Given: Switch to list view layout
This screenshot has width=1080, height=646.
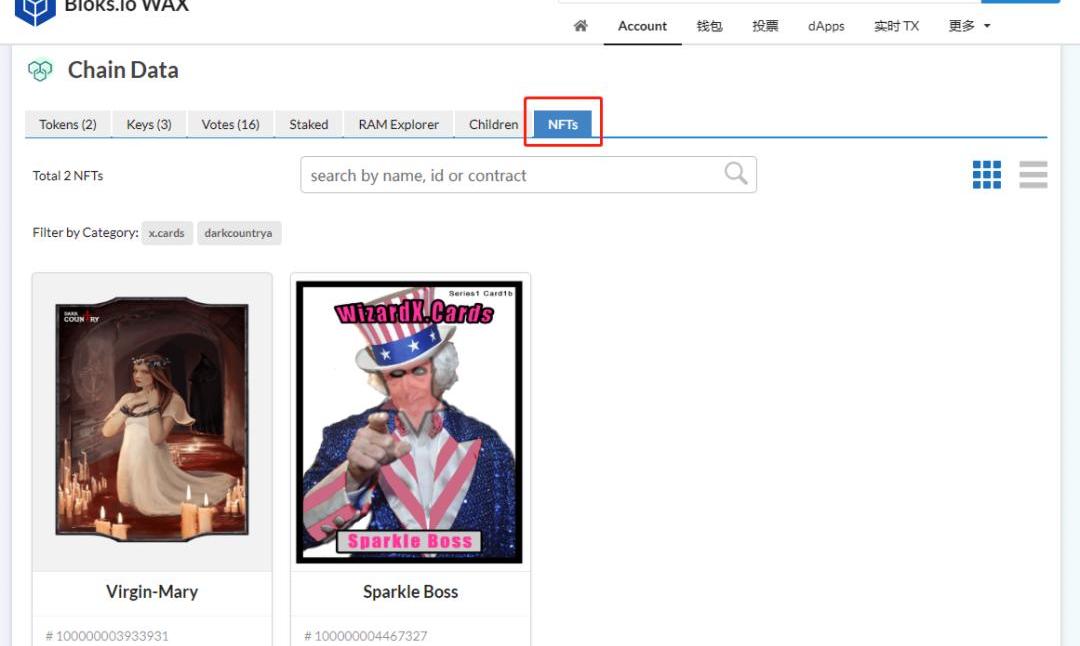Looking at the screenshot, I should coord(1033,175).
